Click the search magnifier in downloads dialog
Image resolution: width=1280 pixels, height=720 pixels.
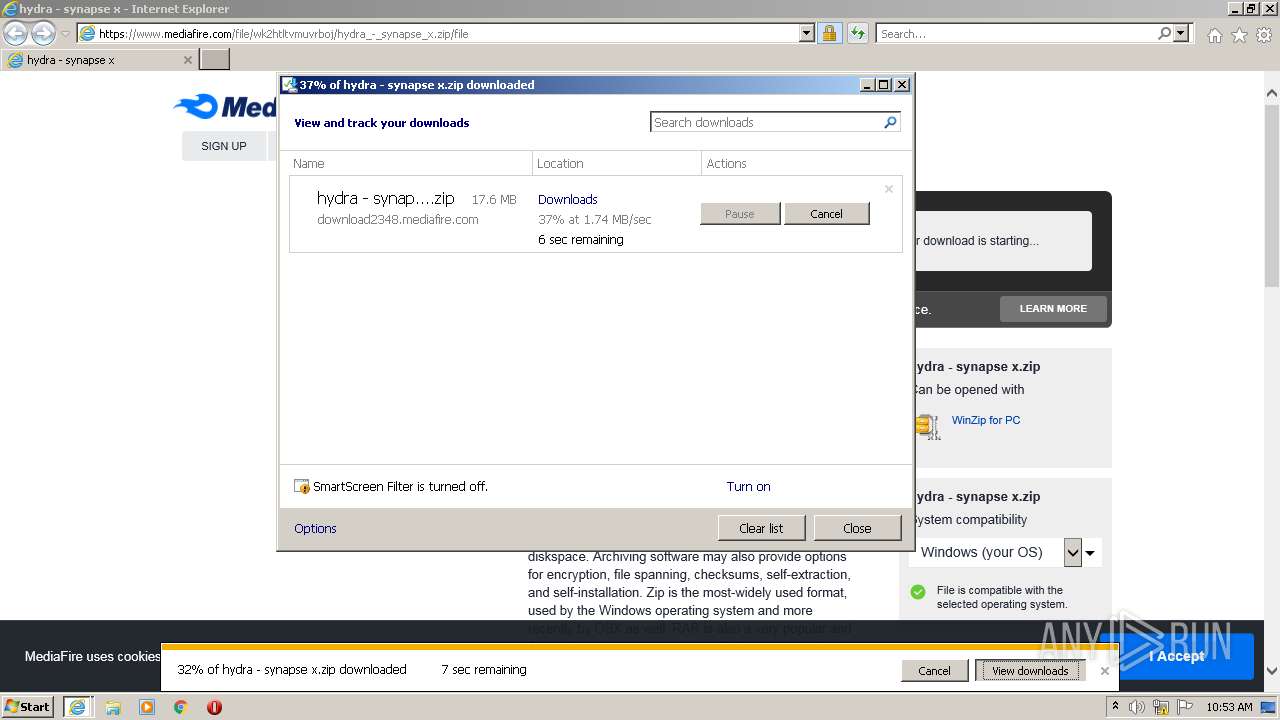pos(890,122)
